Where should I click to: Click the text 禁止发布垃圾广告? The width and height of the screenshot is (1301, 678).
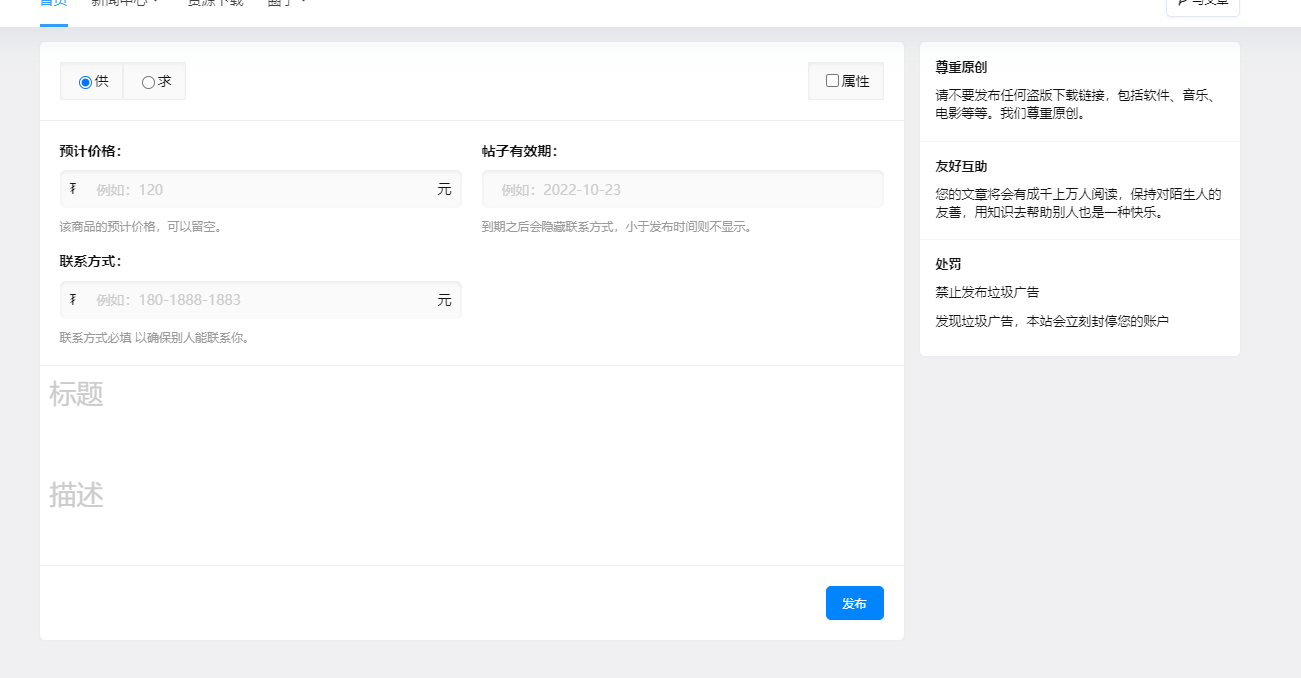click(987, 292)
